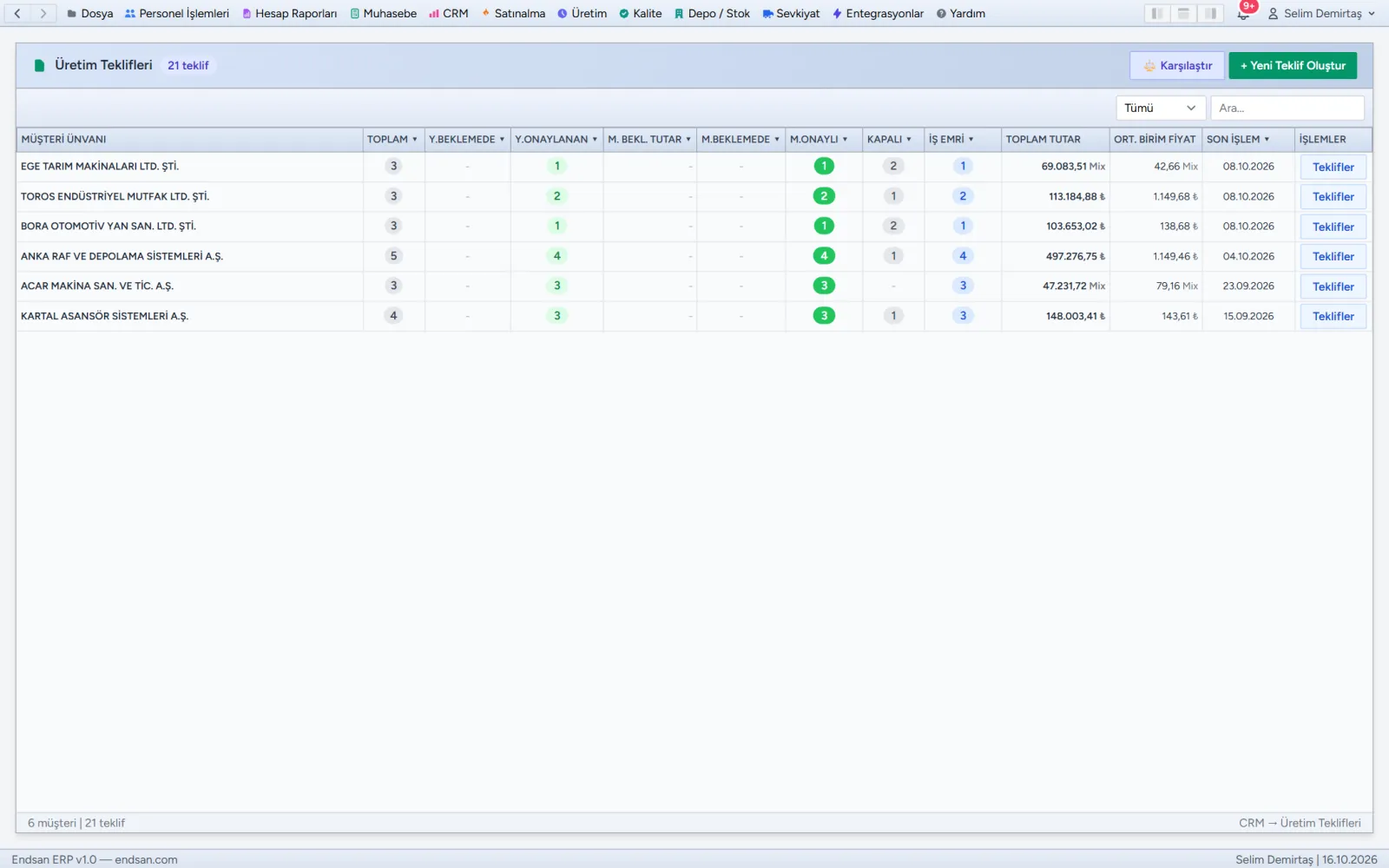This screenshot has height=868, width=1389.
Task: Open the notifications bell
Action: (1243, 13)
